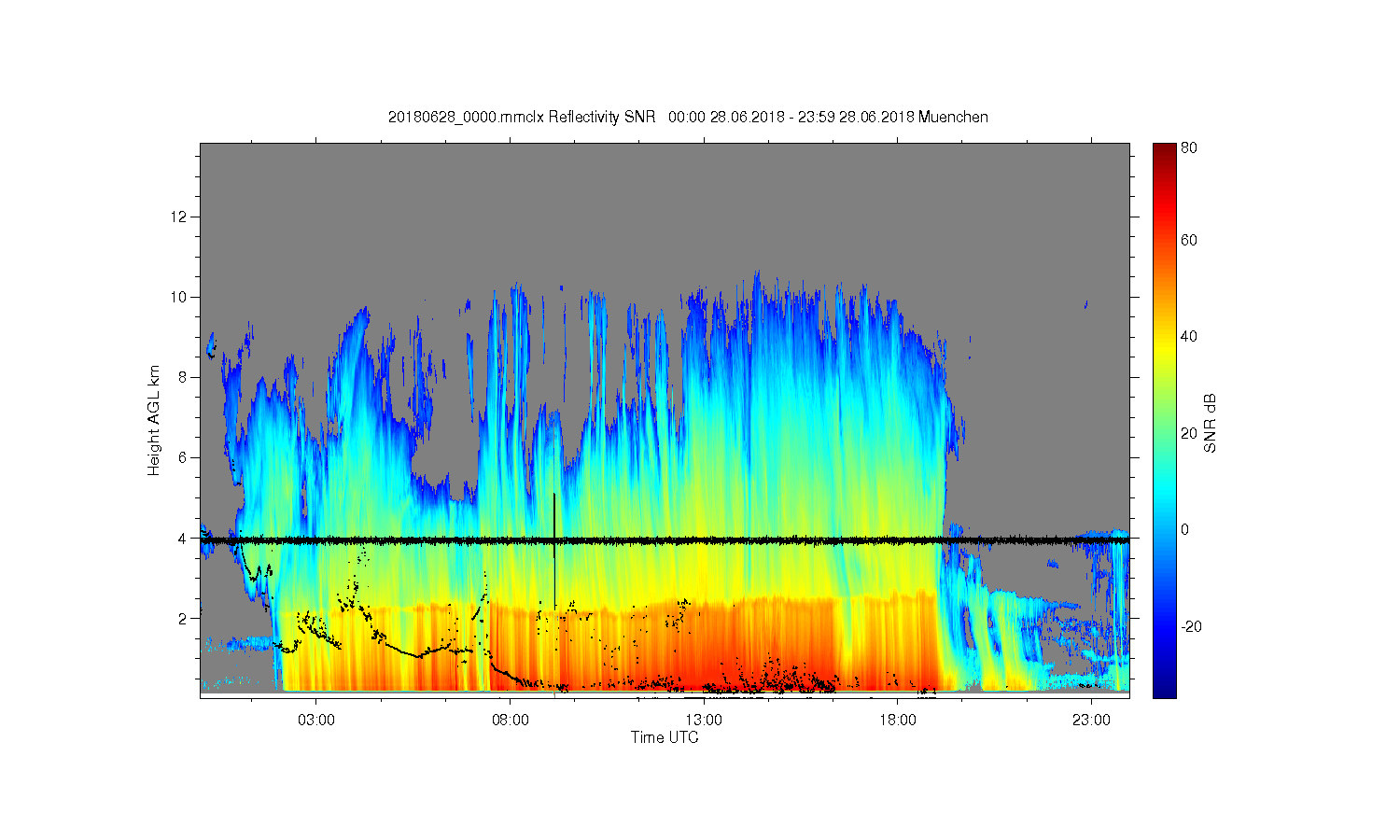The image size is (1400, 840).
Task: Click the colorbar value label 40
Action: 1189,337
